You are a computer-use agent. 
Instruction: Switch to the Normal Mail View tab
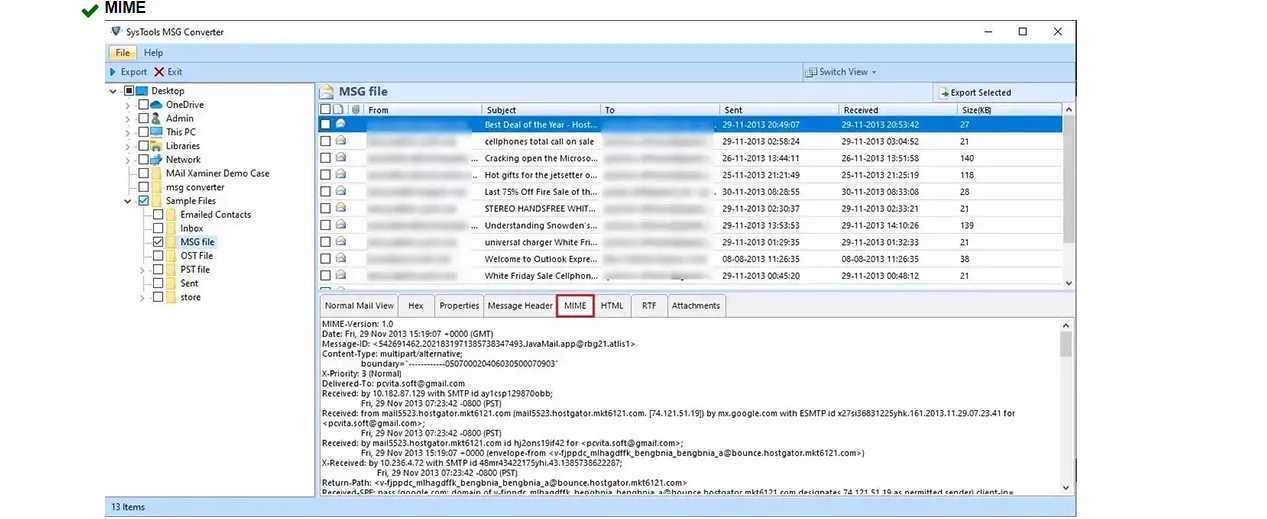pyautogui.click(x=359, y=306)
